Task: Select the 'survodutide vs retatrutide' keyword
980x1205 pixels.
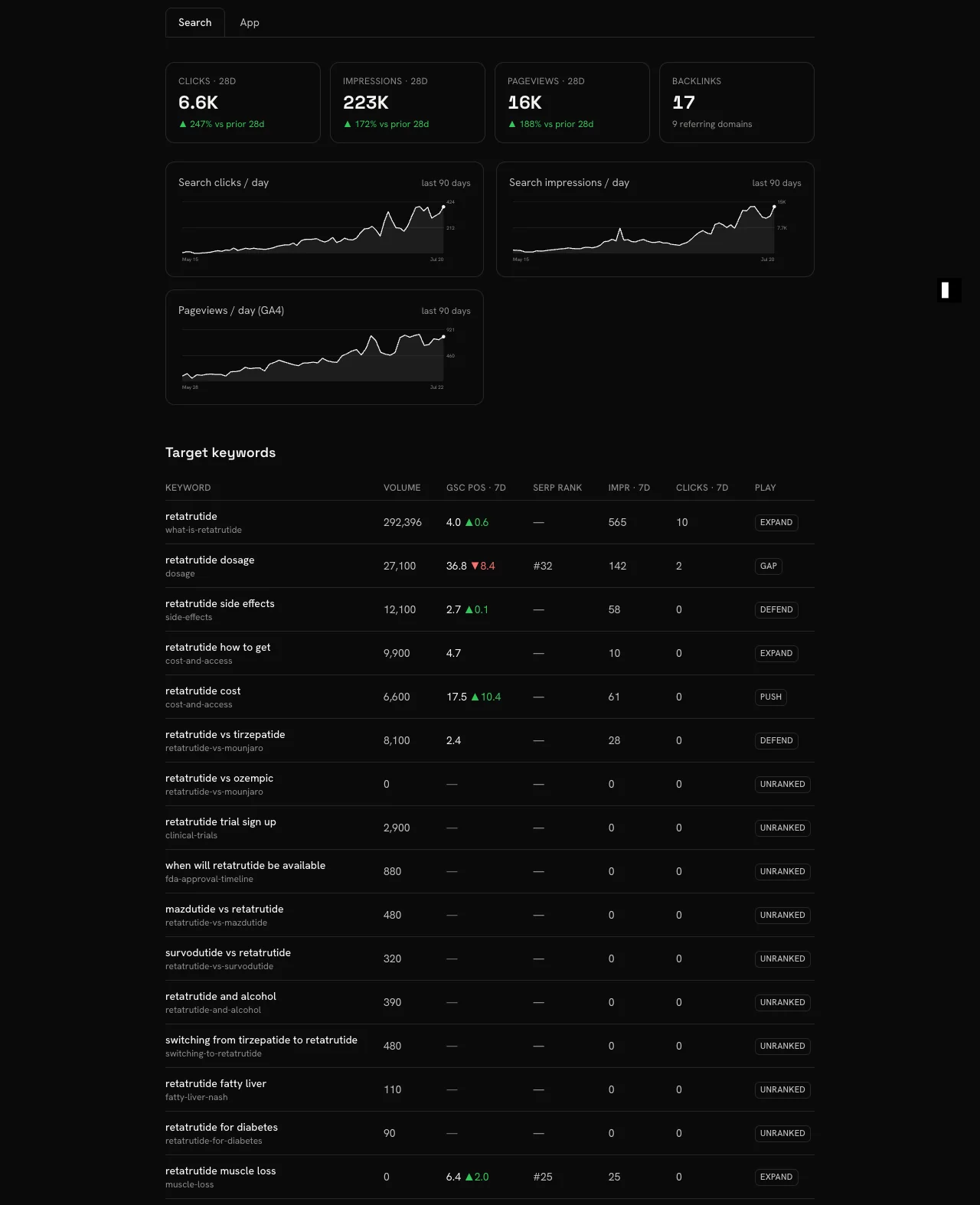Action: point(228,953)
